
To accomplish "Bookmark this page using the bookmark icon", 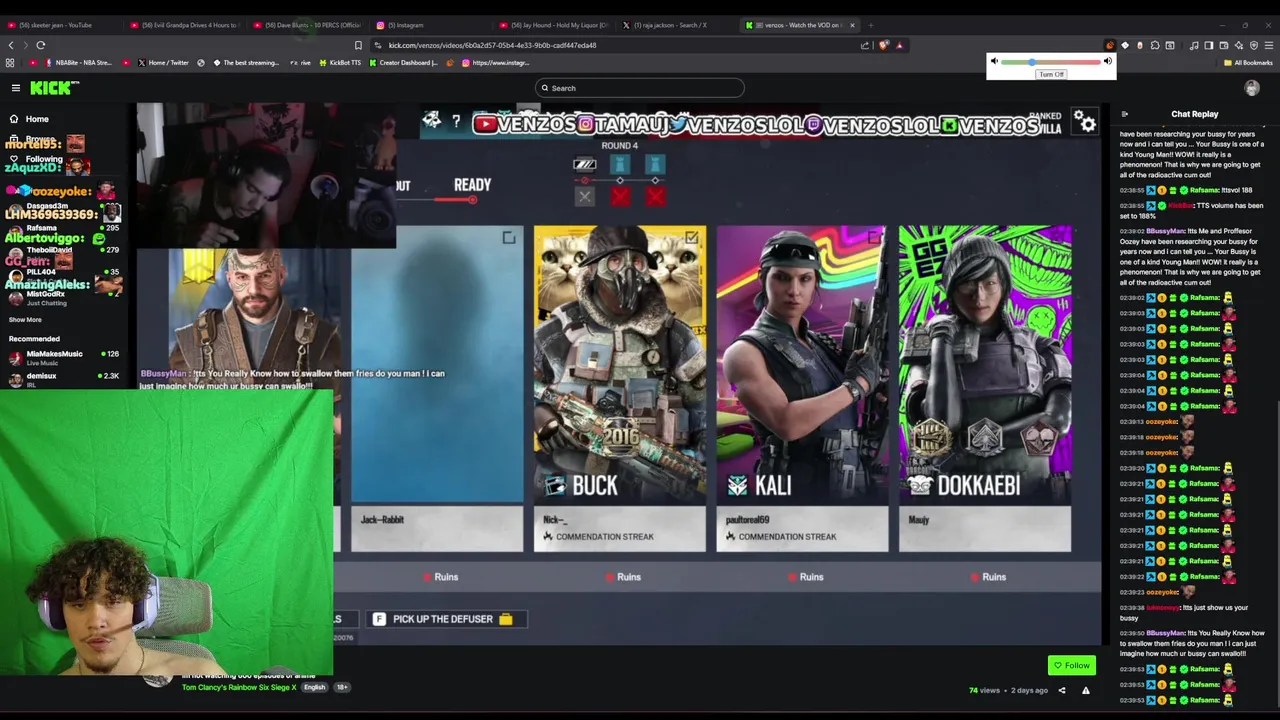I will click(358, 45).
